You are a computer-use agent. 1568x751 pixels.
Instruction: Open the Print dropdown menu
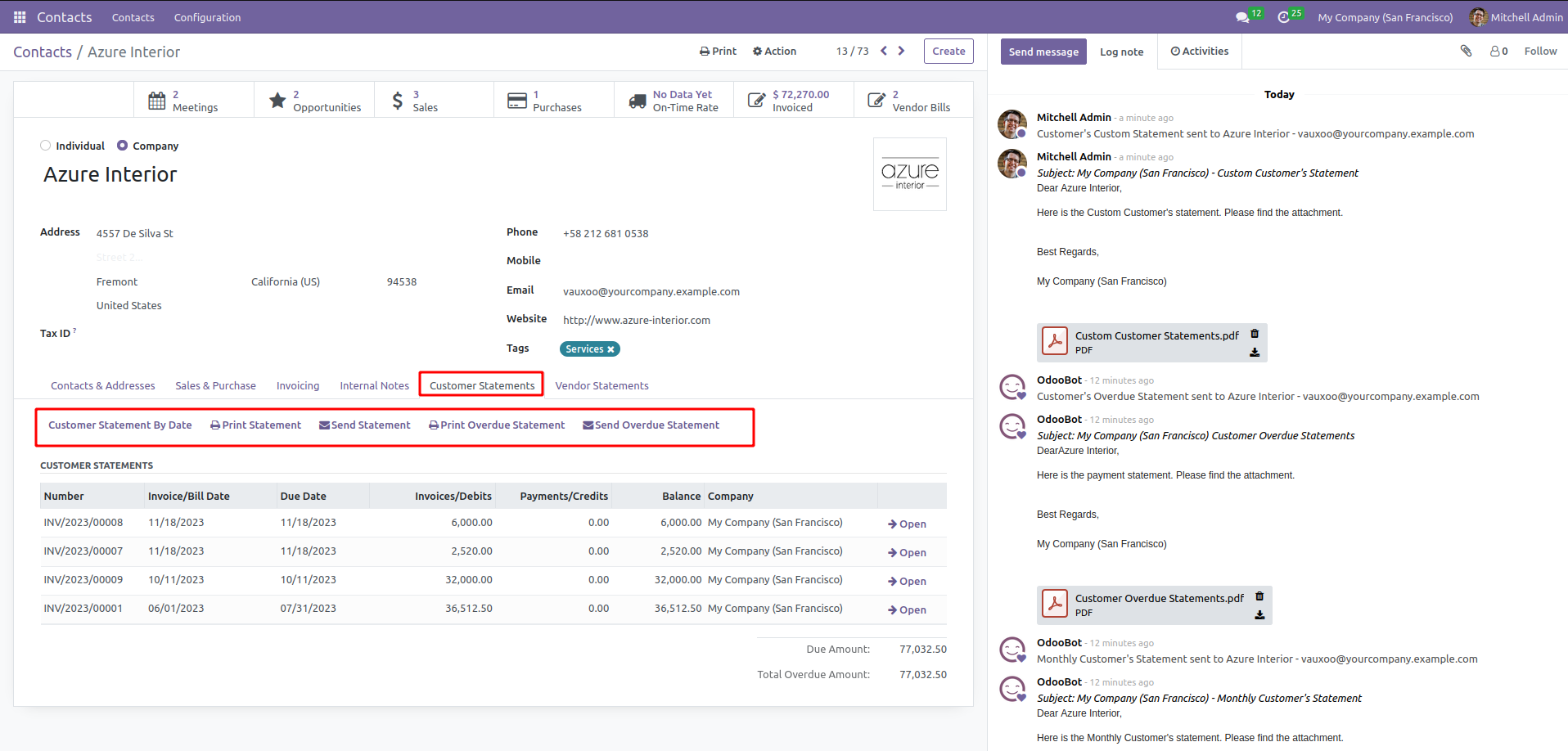718,51
